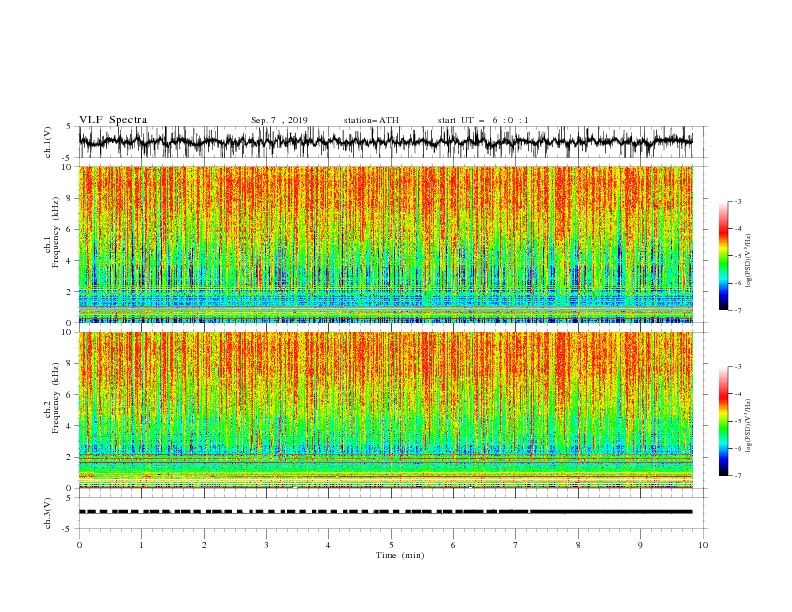Click the time axis tick label '1'
This screenshot has width=792, height=612.
tap(141, 545)
